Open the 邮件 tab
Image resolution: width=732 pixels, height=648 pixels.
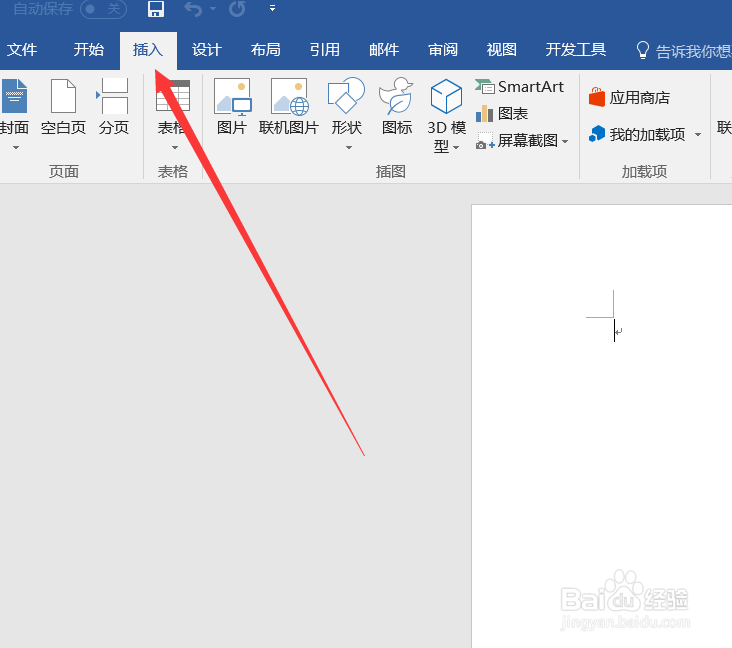tap(384, 49)
